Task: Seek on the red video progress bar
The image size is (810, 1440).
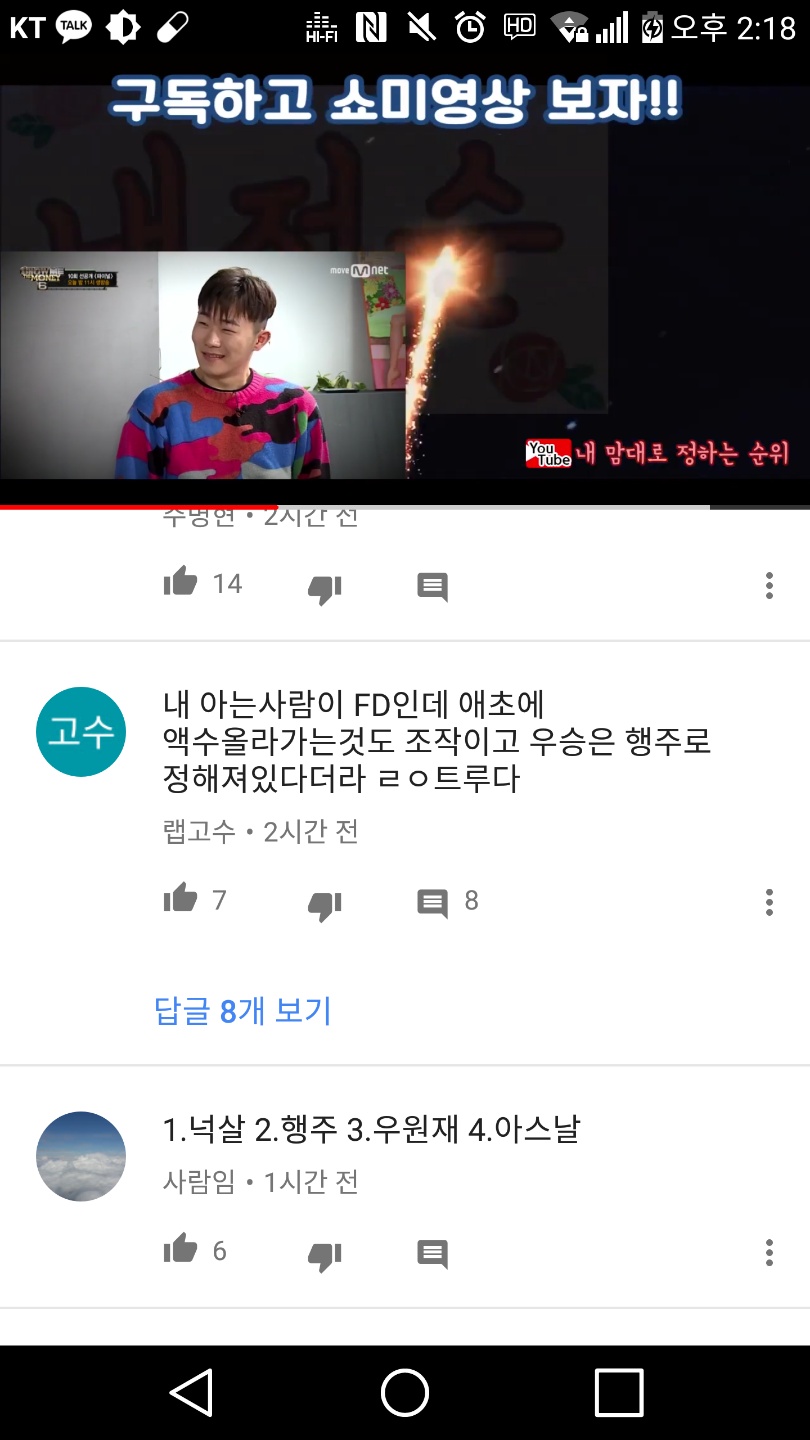Action: (x=405, y=507)
